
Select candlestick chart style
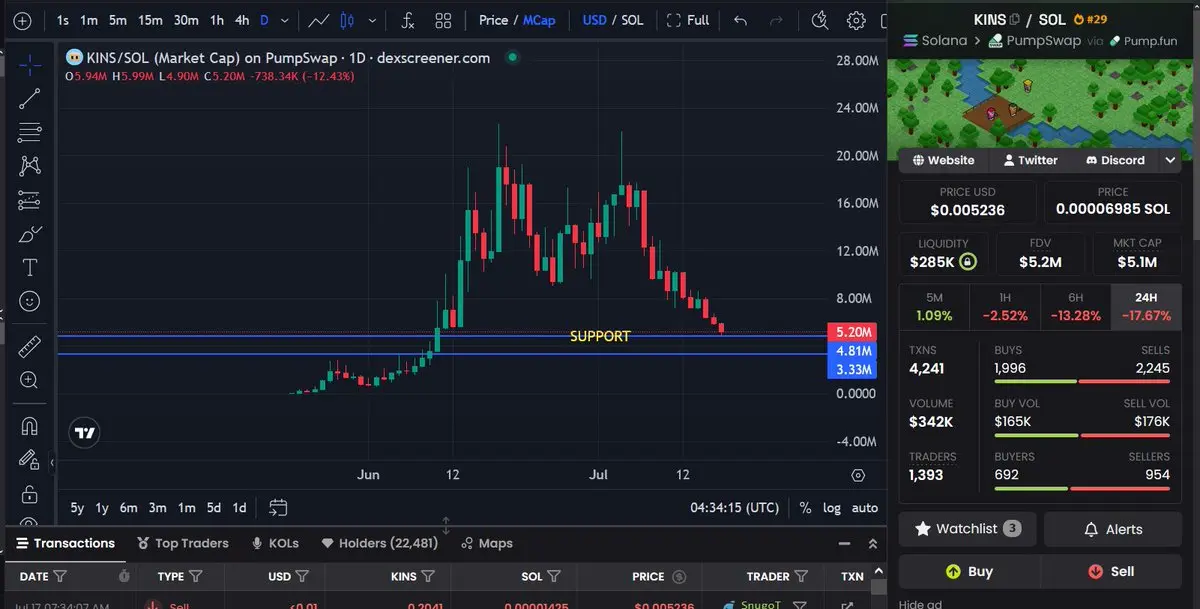pos(347,20)
